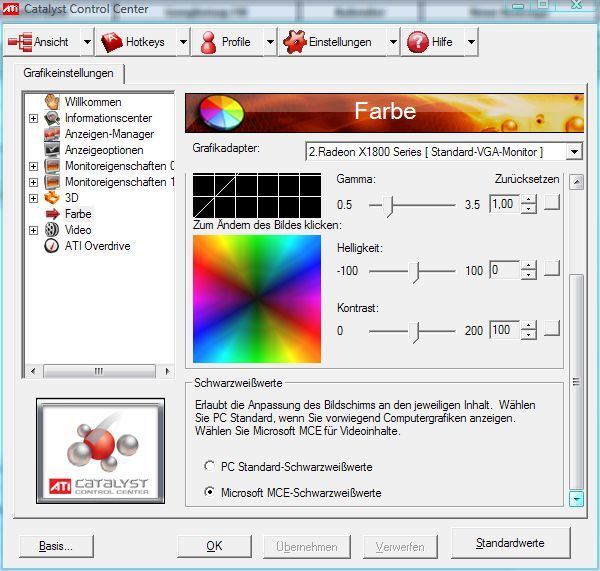Click the red Farbe arrow icon
600x571 pixels.
coord(53,214)
